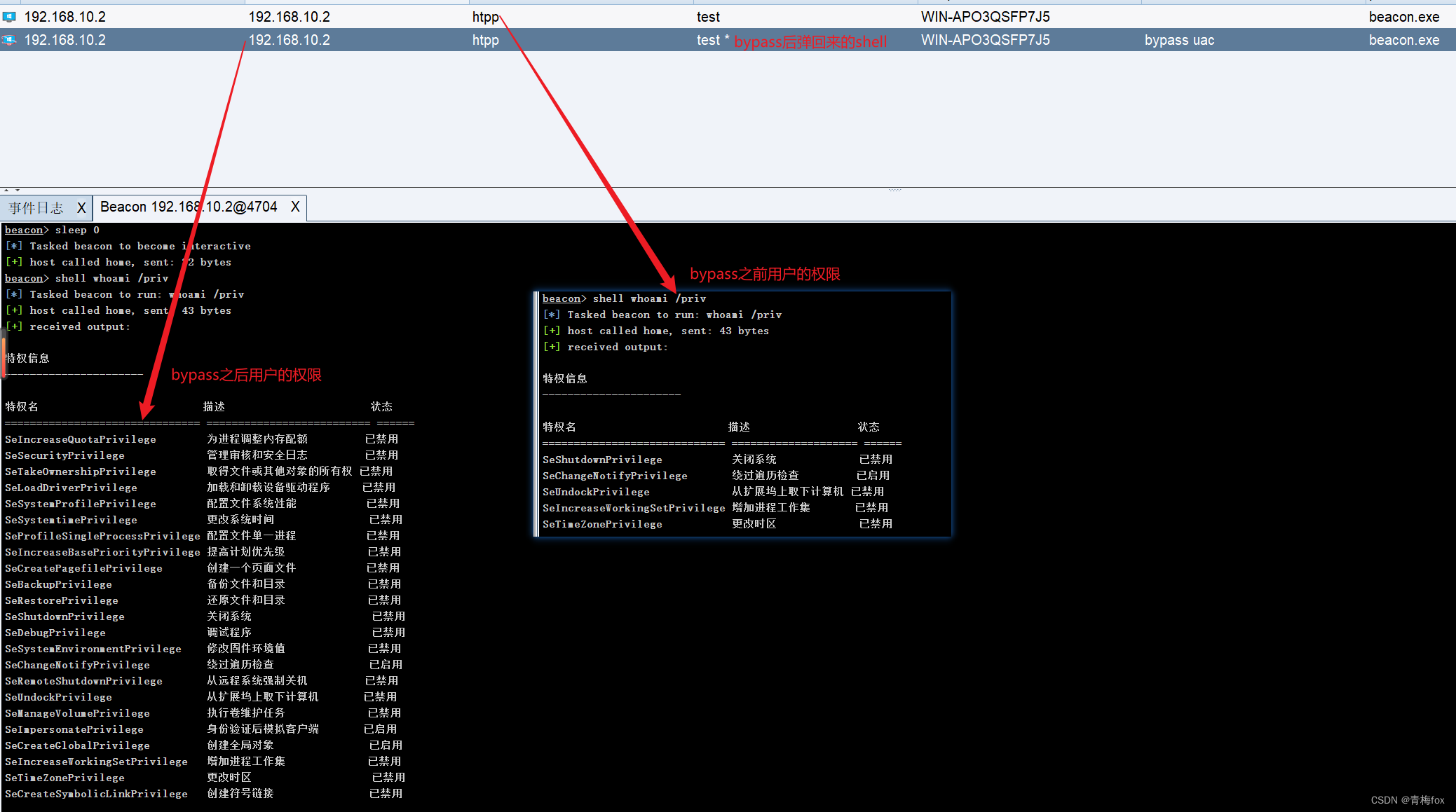This screenshot has height=812, width=1456.
Task: Select the first row's internal IP cell
Action: pyautogui.click(x=289, y=17)
